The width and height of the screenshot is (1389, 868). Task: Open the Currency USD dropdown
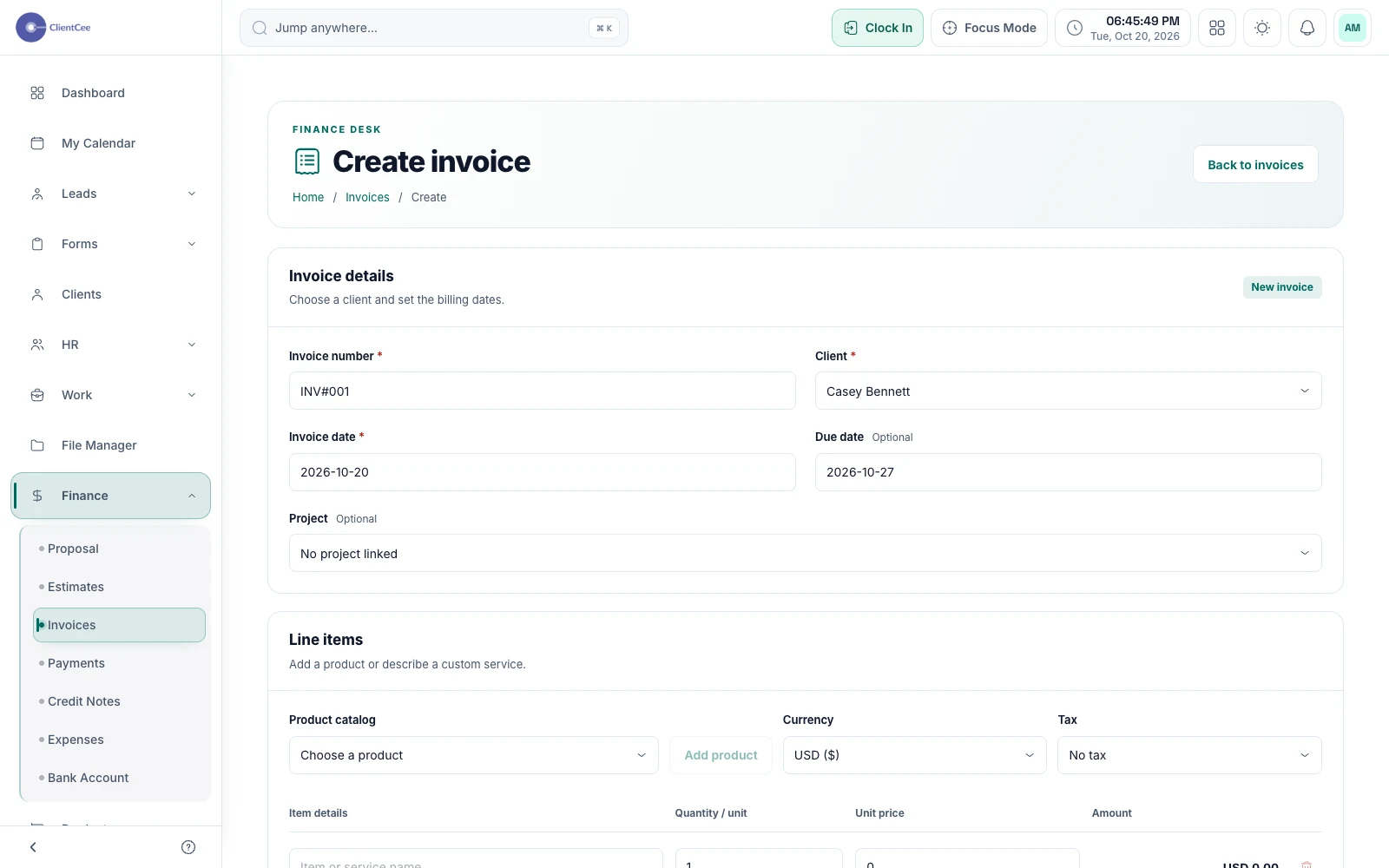(915, 755)
